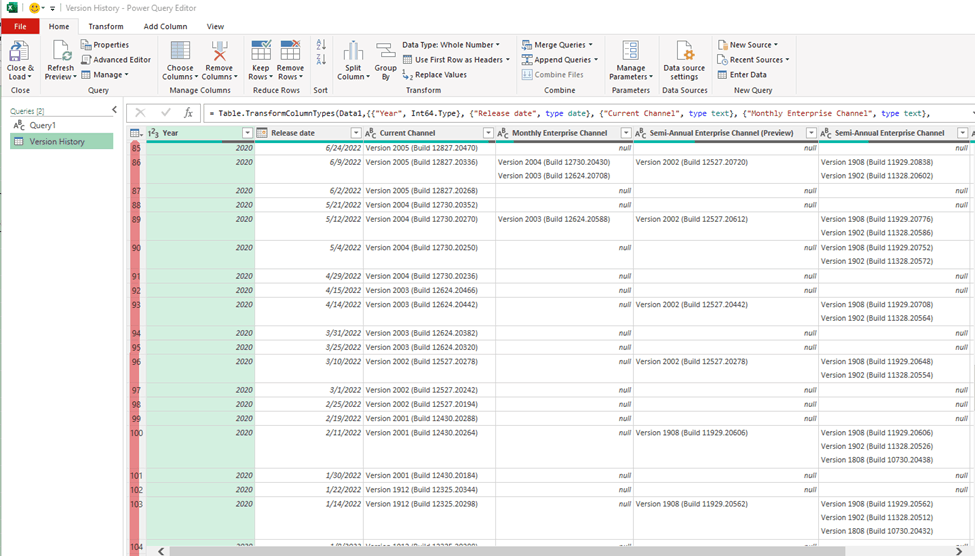Screen dimensions: 975x556
Task: Open Quick Access Toolbar customize dropdown
Action: 52,8
